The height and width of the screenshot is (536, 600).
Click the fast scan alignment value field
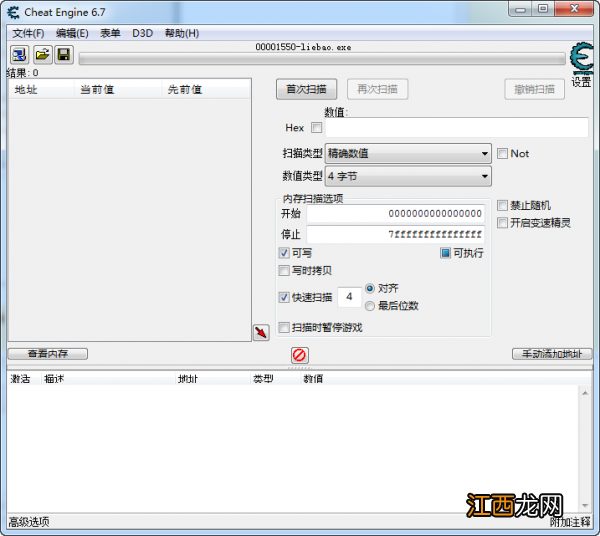(x=349, y=297)
